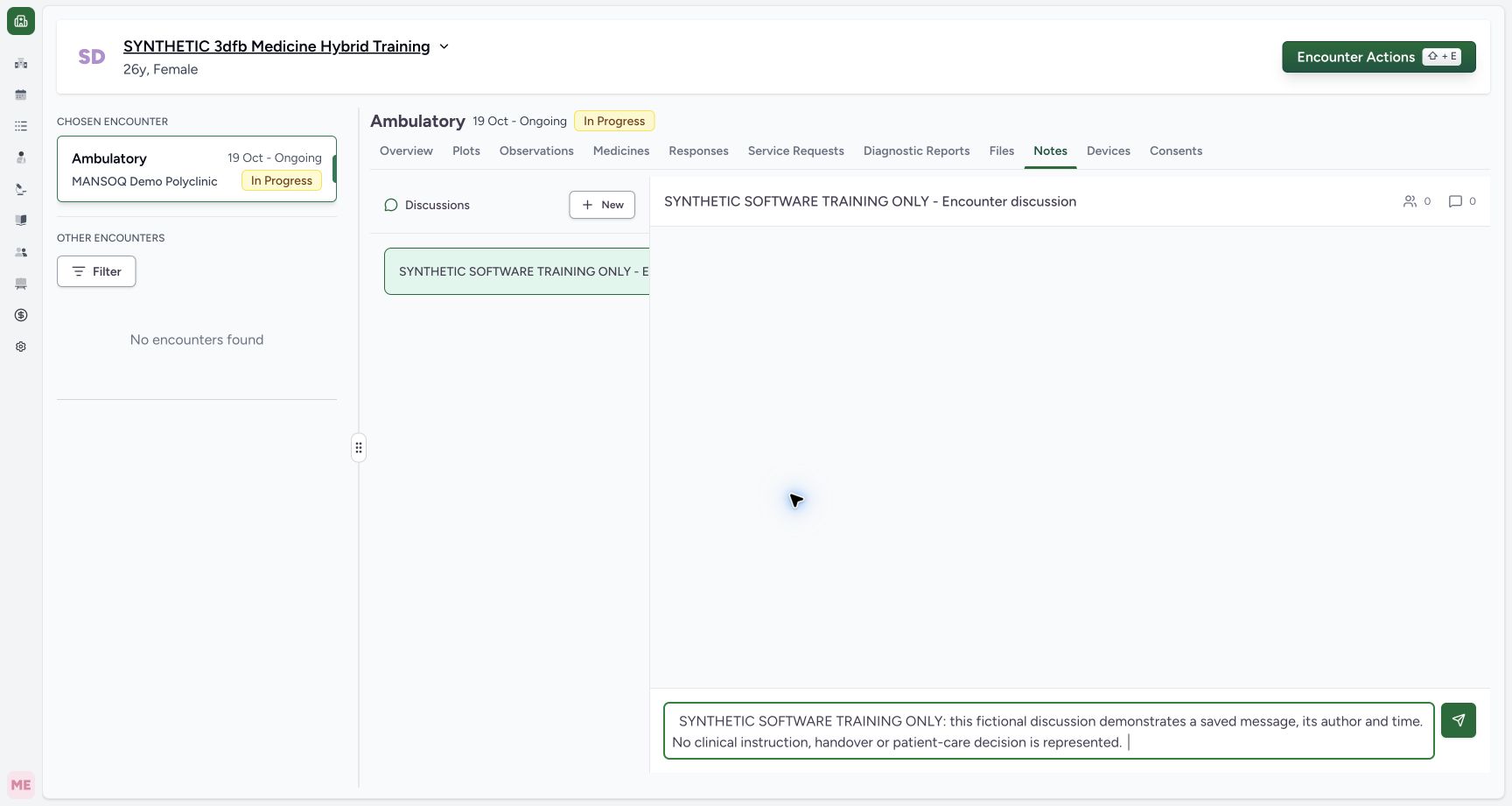Switch to the Plots tab
The height and width of the screenshot is (806, 1512).
(x=466, y=151)
